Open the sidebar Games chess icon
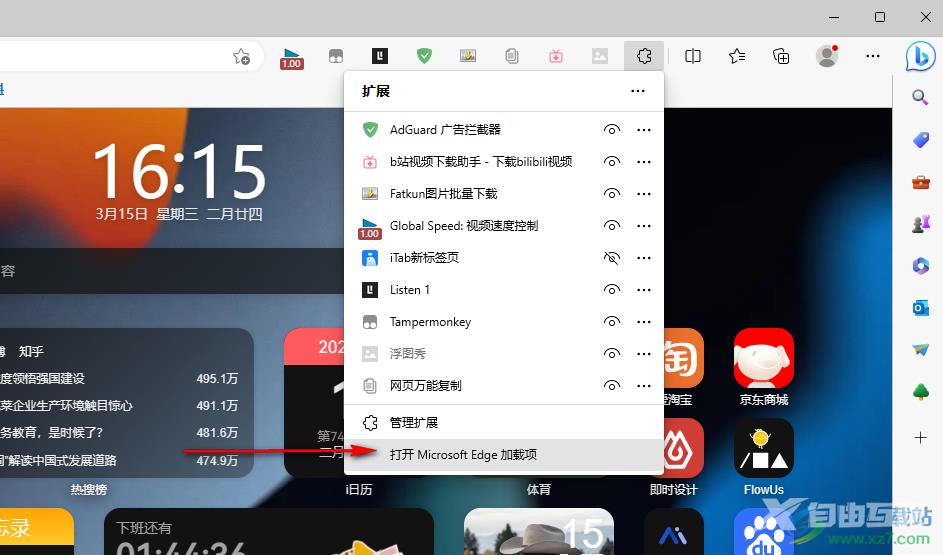943x555 pixels. click(920, 224)
